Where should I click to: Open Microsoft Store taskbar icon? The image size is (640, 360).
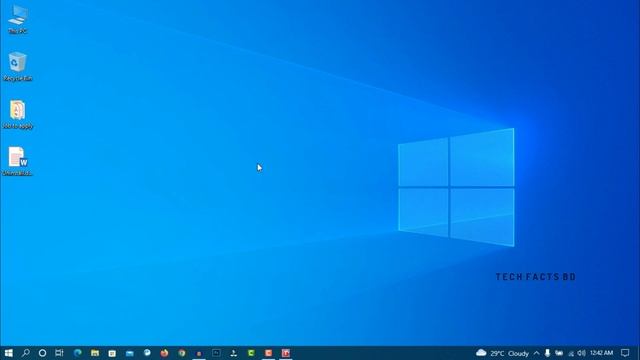112,353
